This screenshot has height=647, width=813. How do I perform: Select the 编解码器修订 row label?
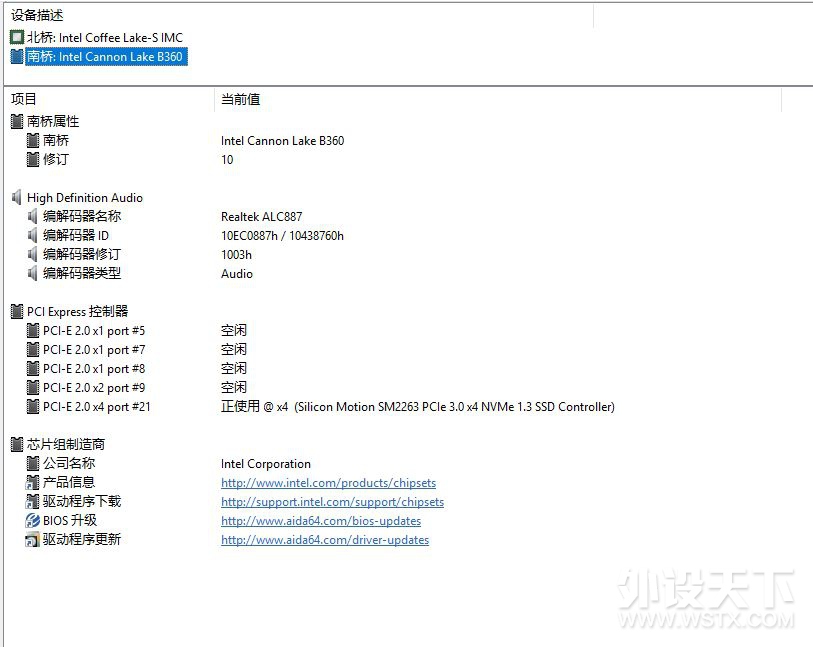(82, 254)
